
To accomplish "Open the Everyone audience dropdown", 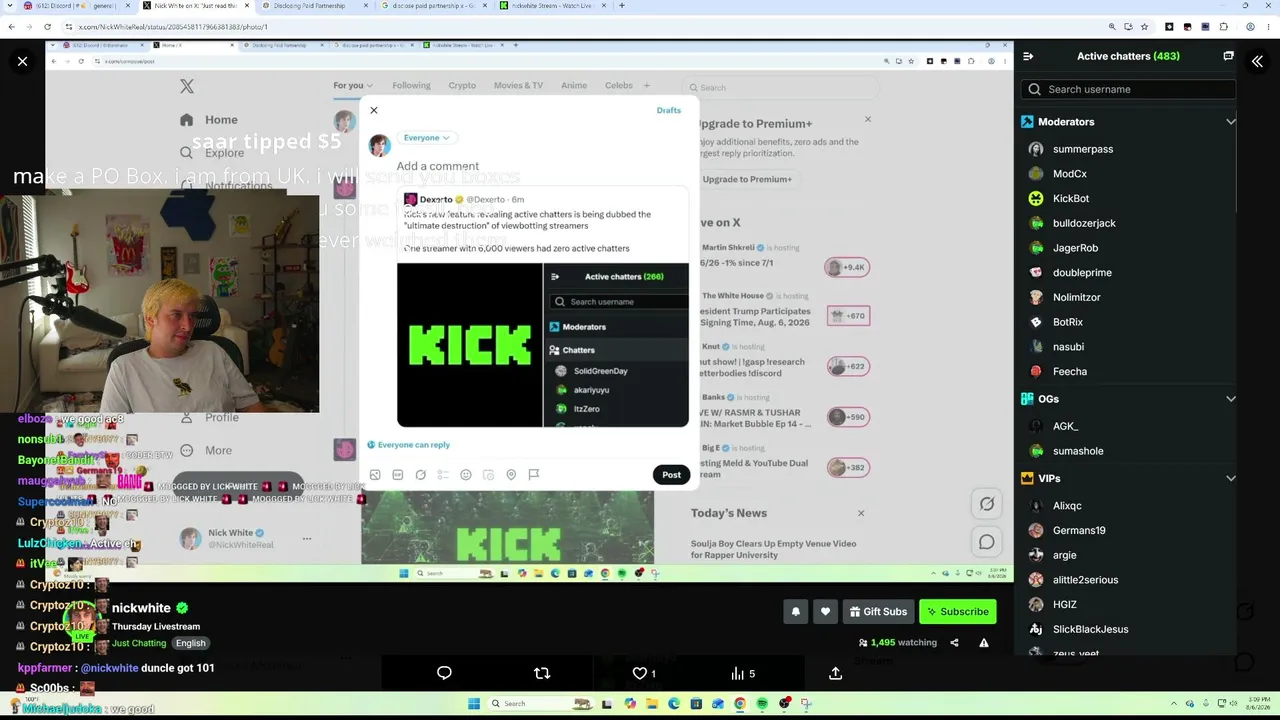I will (x=426, y=137).
